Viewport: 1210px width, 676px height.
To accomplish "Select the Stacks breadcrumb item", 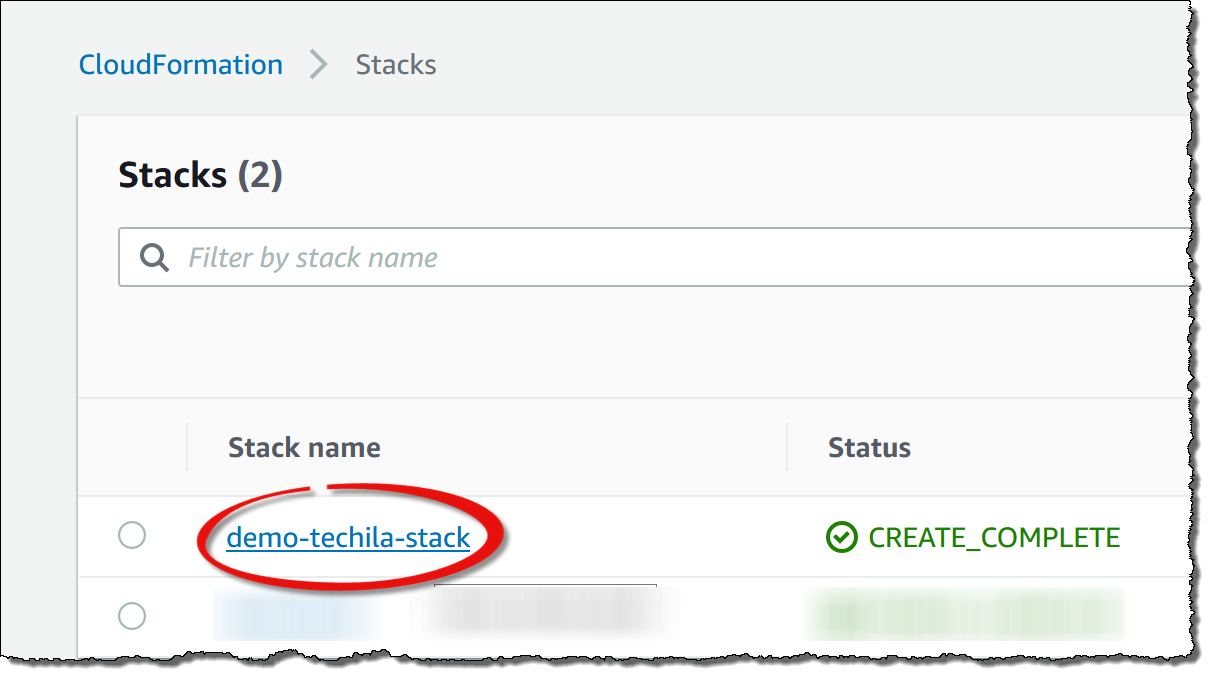I will [396, 65].
